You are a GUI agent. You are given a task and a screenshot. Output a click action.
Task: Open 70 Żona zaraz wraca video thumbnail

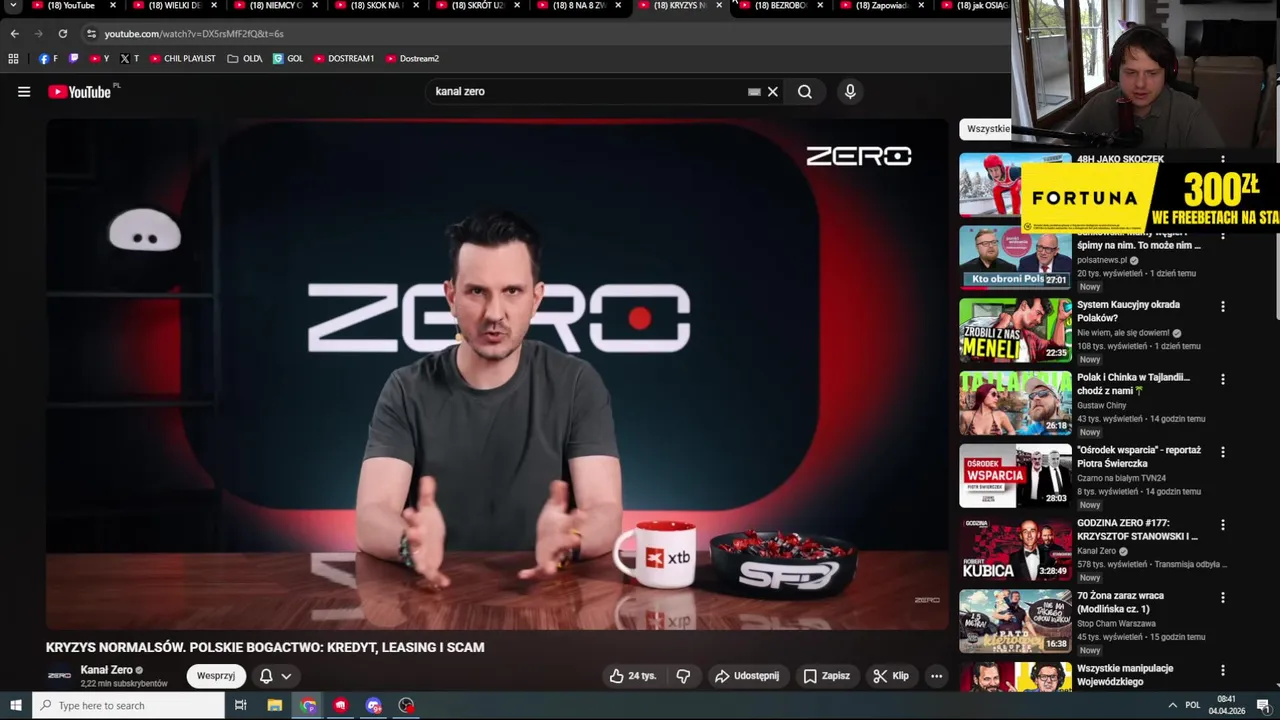[1015, 621]
